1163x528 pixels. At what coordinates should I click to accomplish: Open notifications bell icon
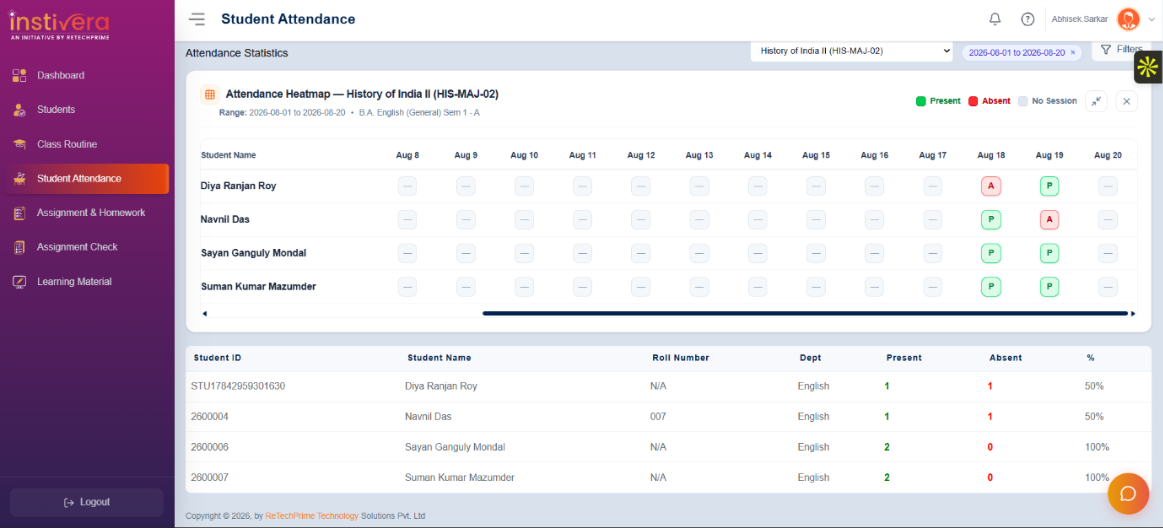tap(995, 19)
